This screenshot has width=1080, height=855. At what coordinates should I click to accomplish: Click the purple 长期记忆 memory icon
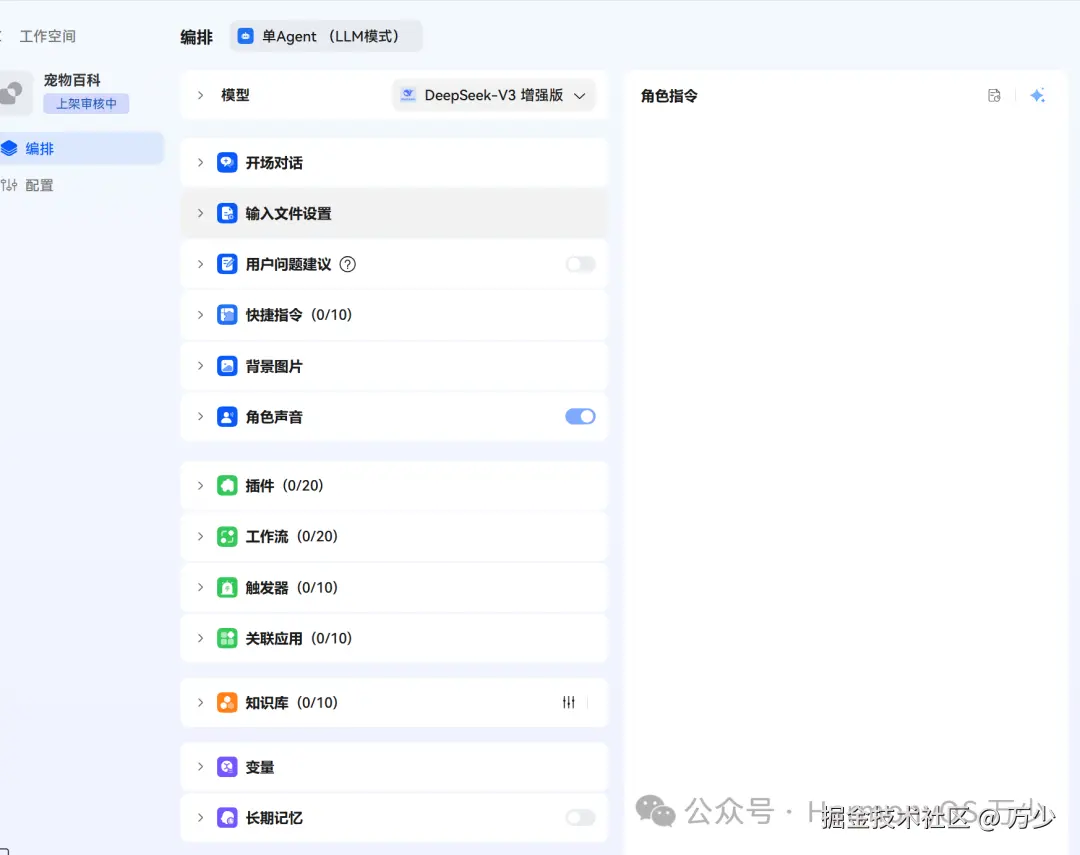[x=227, y=818]
